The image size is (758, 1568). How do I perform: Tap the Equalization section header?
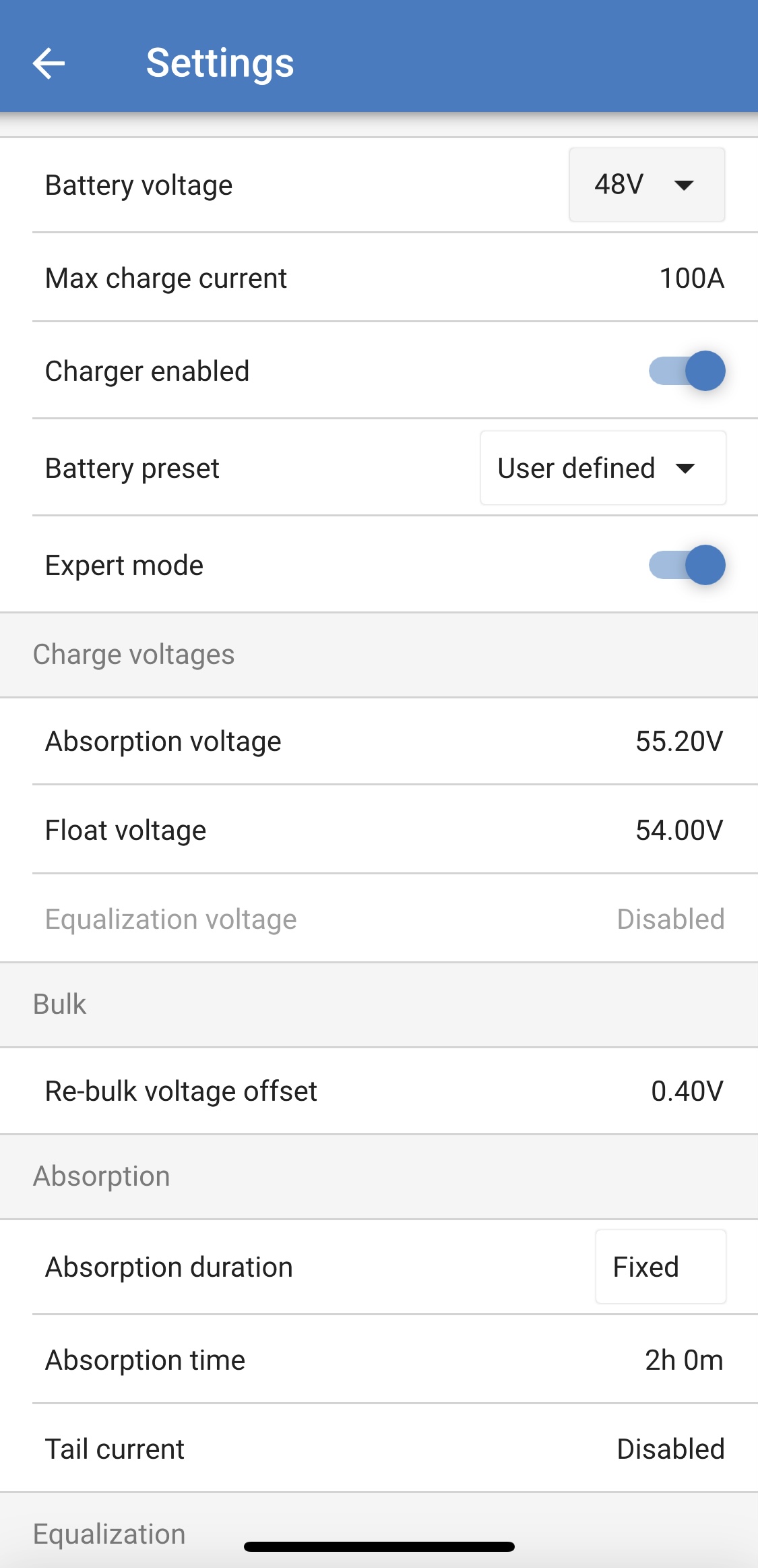109,1534
